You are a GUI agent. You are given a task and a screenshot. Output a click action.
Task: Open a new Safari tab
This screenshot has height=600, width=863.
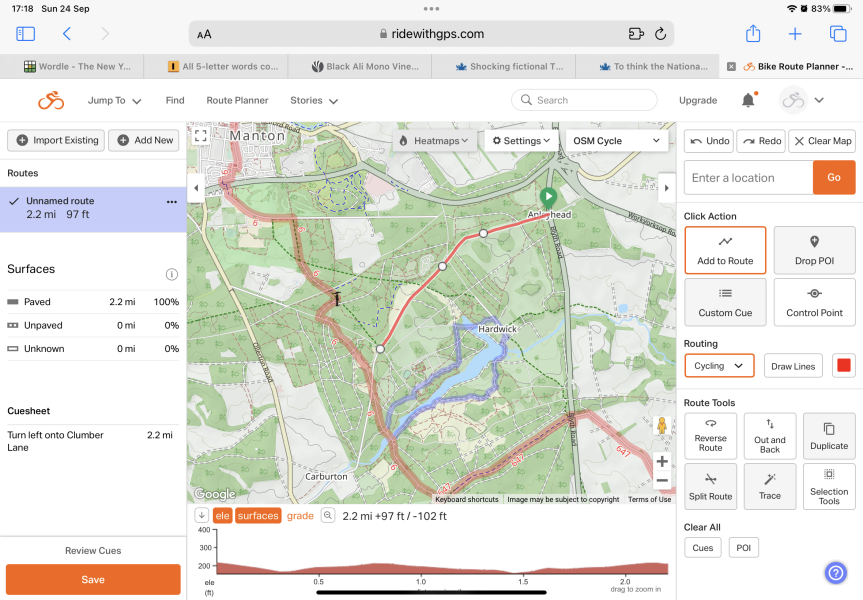point(795,34)
